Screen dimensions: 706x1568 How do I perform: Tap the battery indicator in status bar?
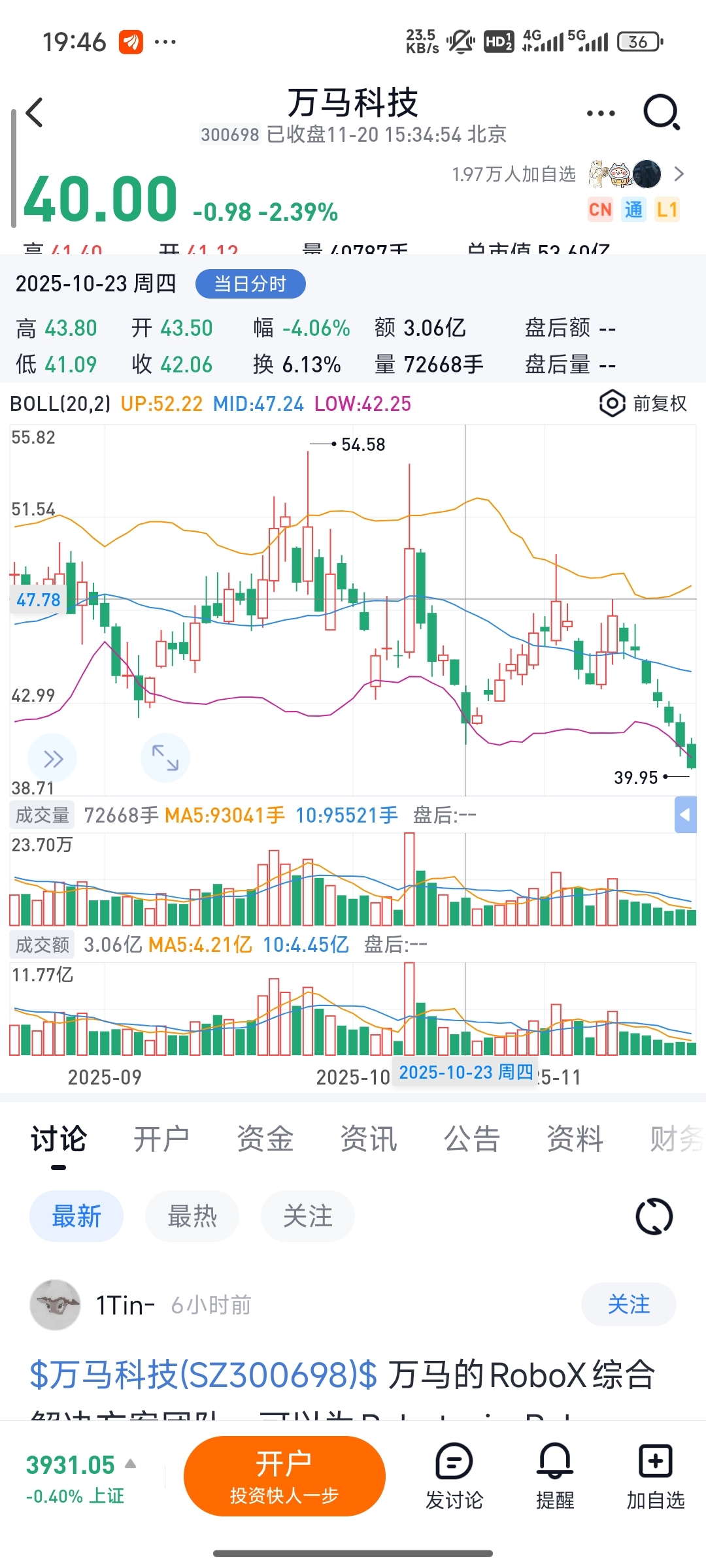pyautogui.click(x=639, y=42)
